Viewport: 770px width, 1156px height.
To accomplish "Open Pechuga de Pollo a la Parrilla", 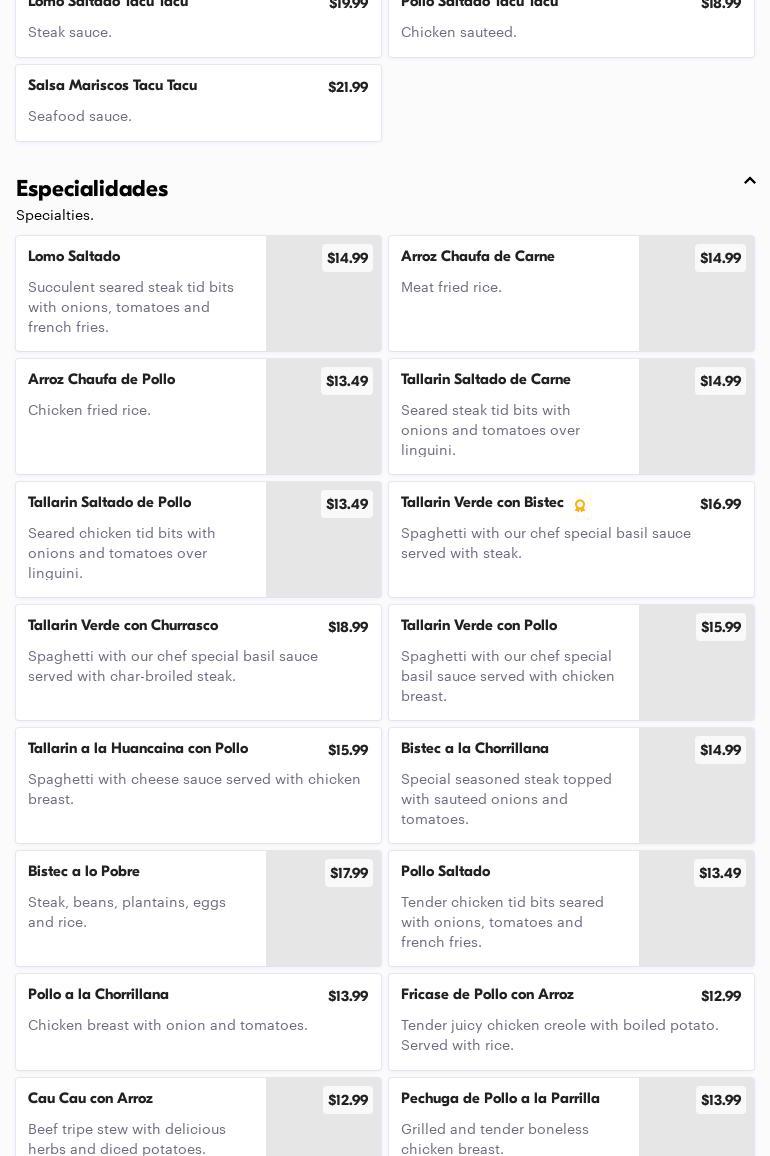I will pyautogui.click(x=514, y=1118).
